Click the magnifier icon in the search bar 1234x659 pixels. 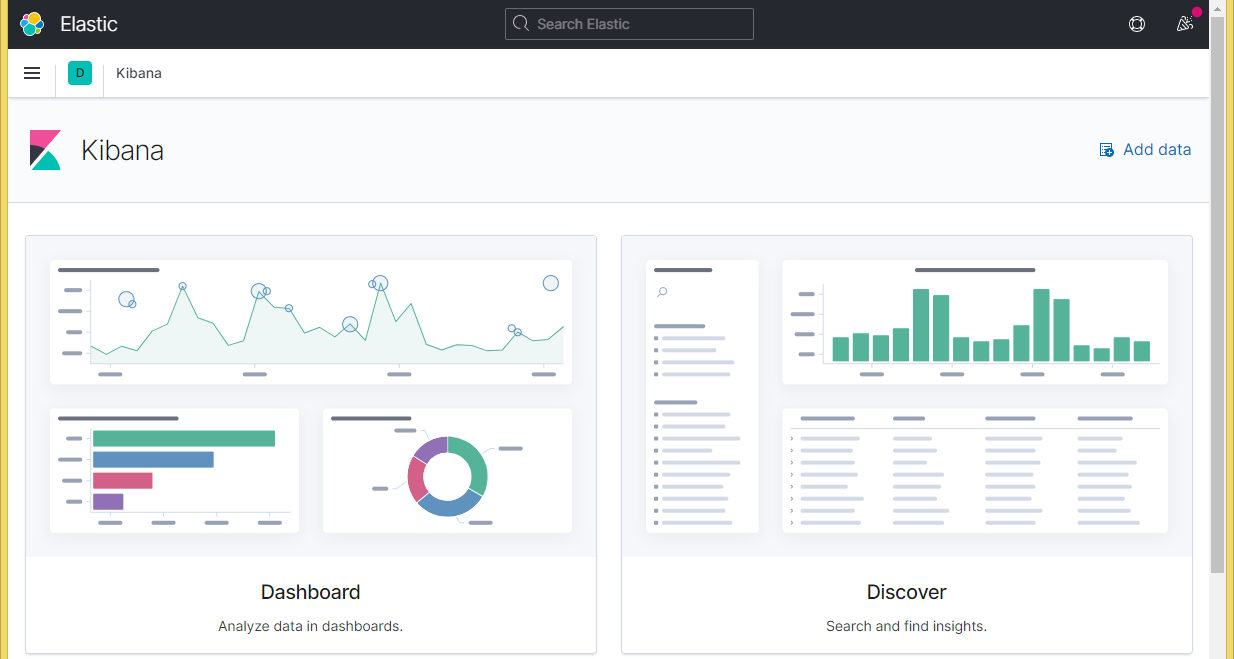click(521, 24)
